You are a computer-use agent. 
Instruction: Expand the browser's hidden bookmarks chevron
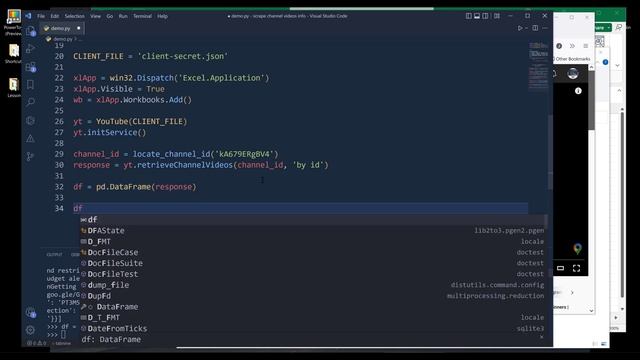tap(572, 46)
